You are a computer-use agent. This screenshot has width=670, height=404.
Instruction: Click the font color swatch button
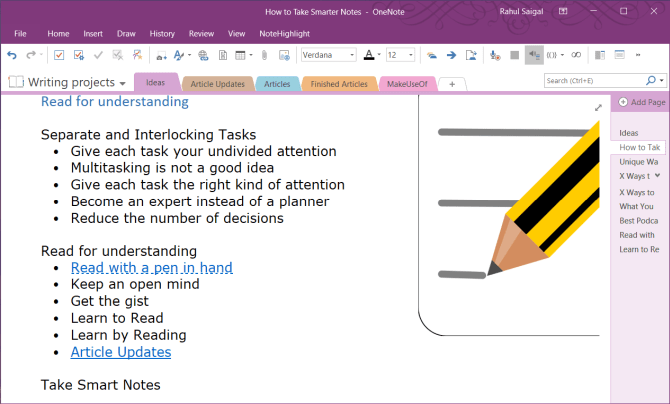tap(368, 55)
